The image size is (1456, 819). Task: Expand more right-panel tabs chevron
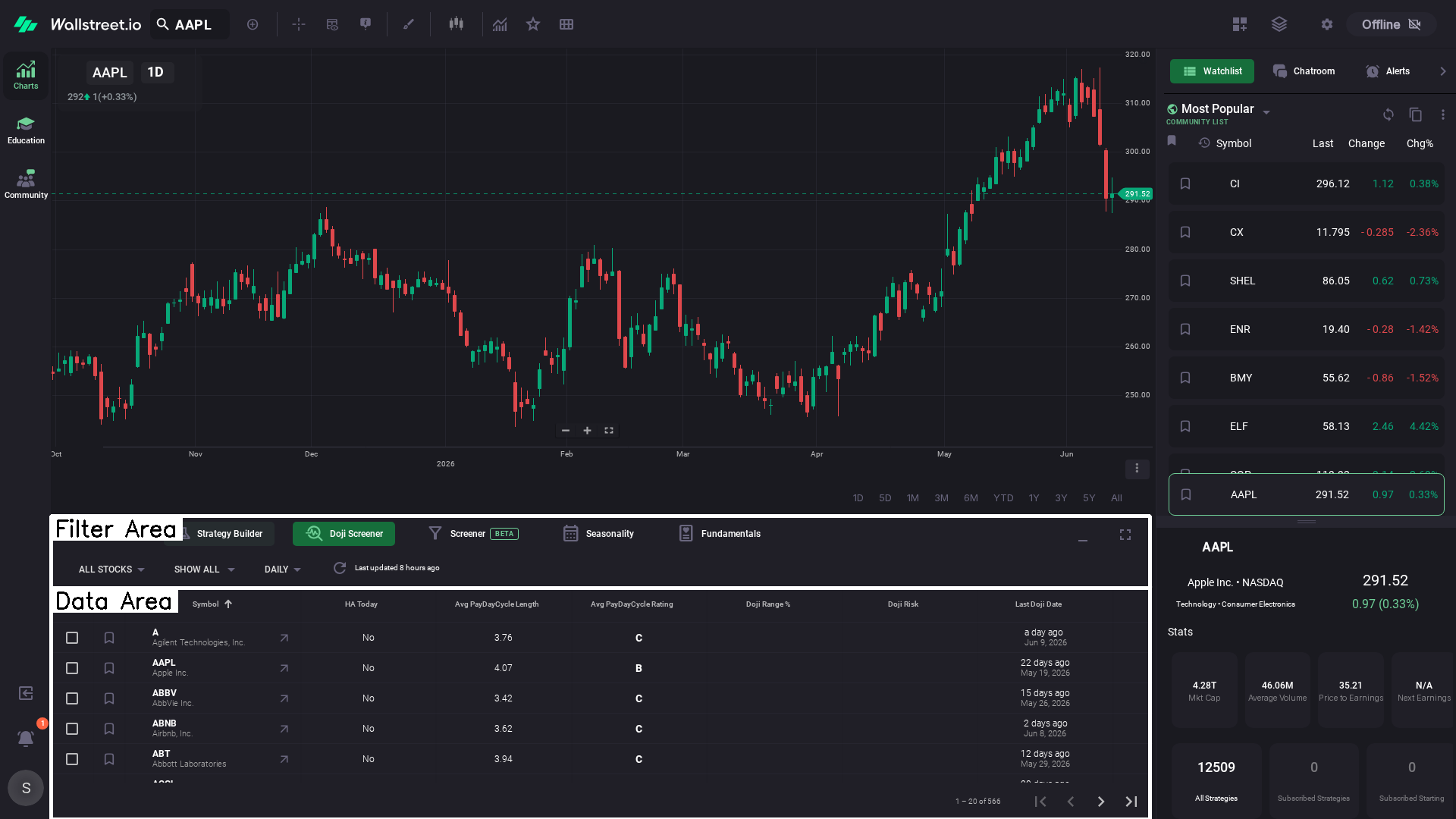1443,71
